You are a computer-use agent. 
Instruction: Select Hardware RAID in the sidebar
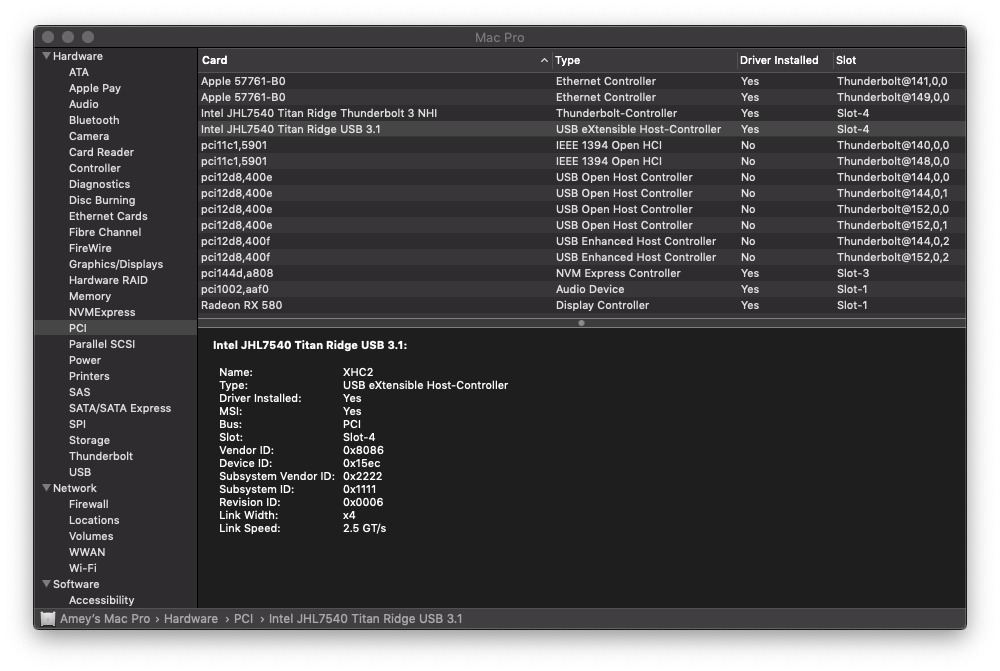[108, 279]
